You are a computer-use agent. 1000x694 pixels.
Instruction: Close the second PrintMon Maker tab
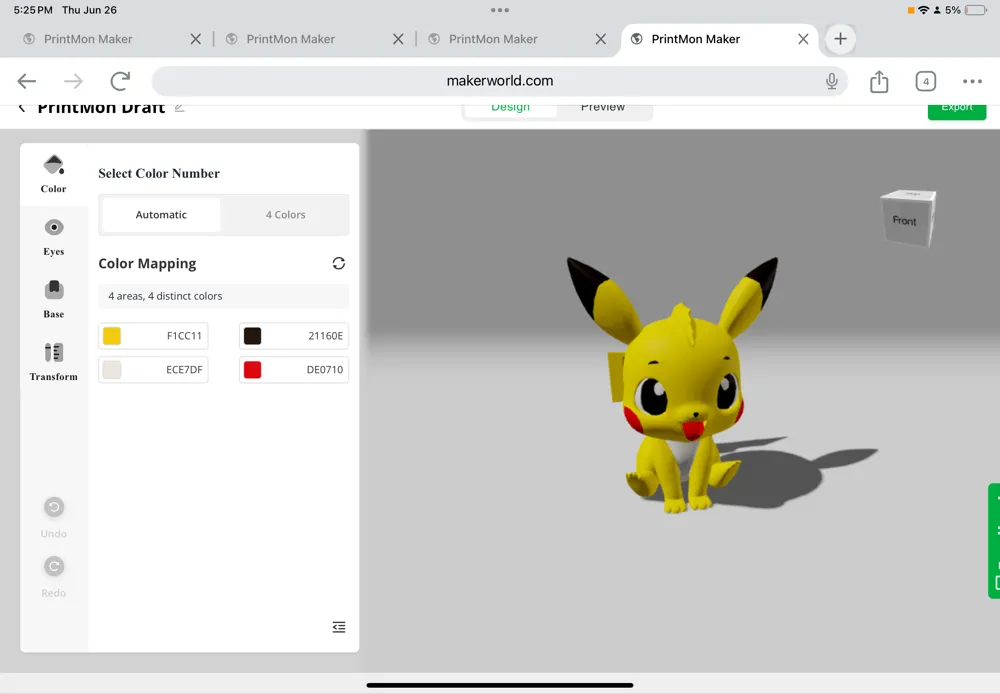tap(398, 39)
